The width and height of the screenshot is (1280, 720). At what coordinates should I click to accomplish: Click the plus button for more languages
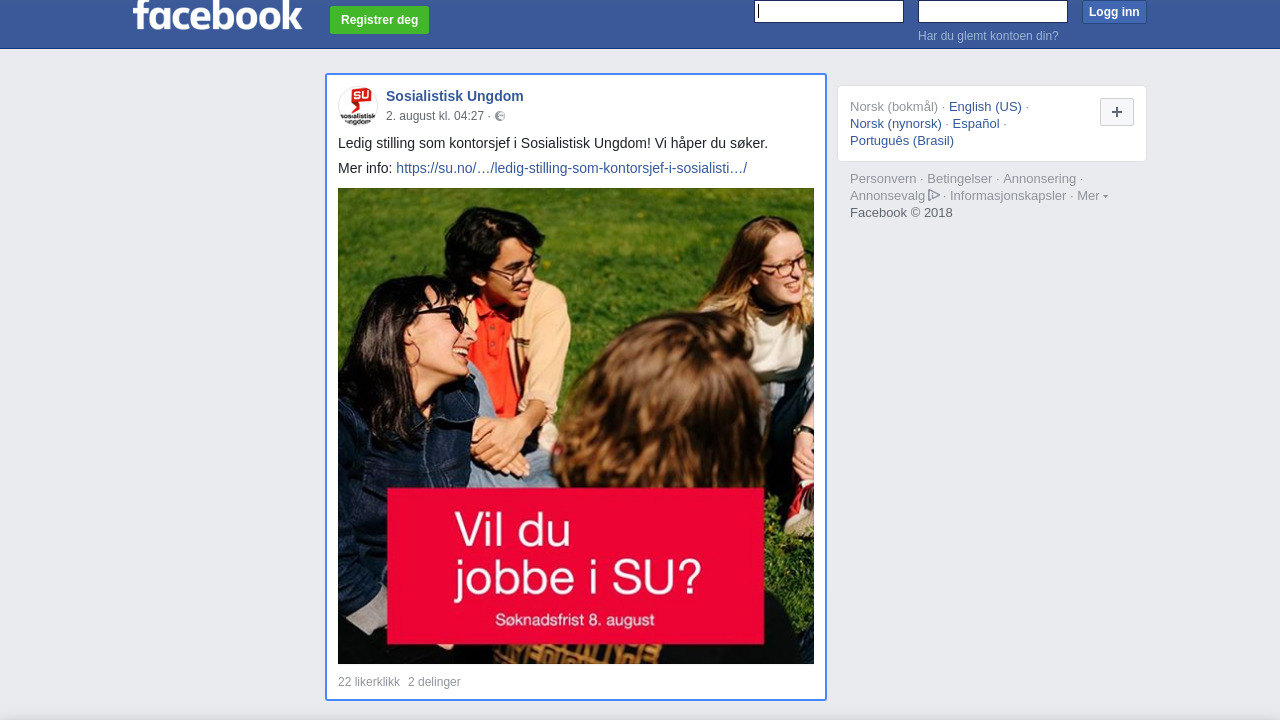(x=1117, y=112)
